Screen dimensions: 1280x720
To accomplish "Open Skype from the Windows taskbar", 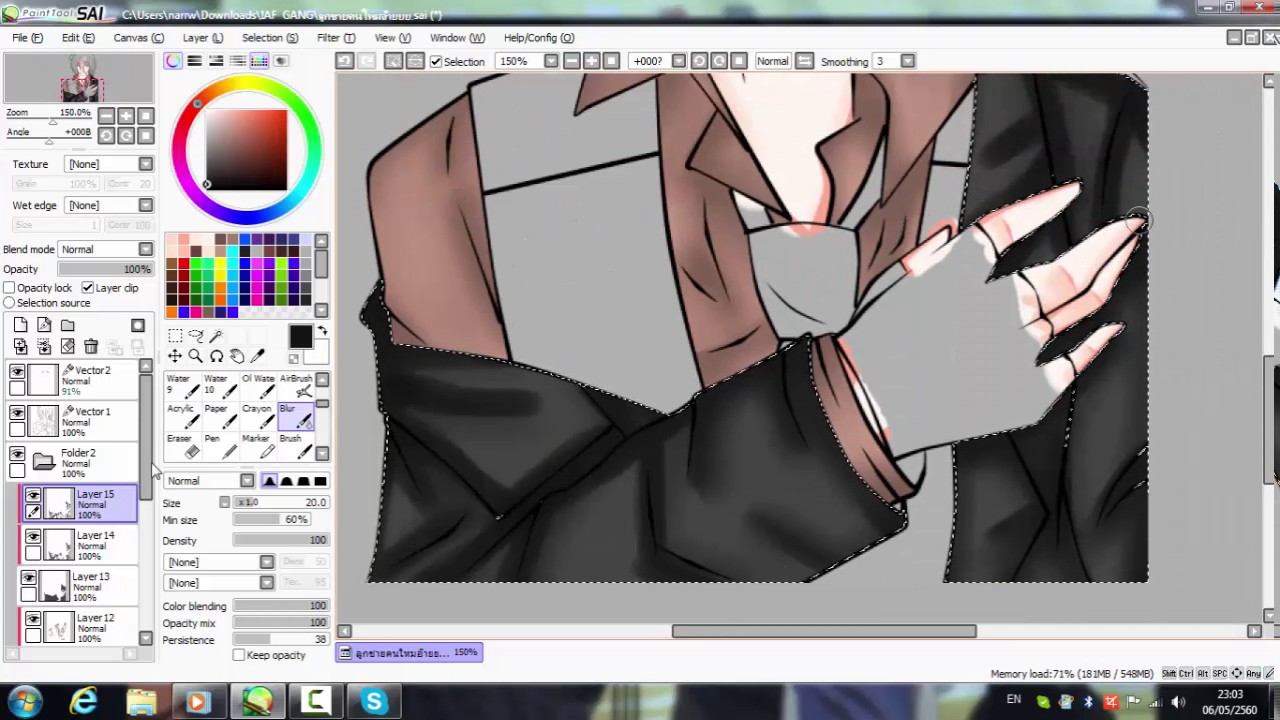I will (x=374, y=701).
